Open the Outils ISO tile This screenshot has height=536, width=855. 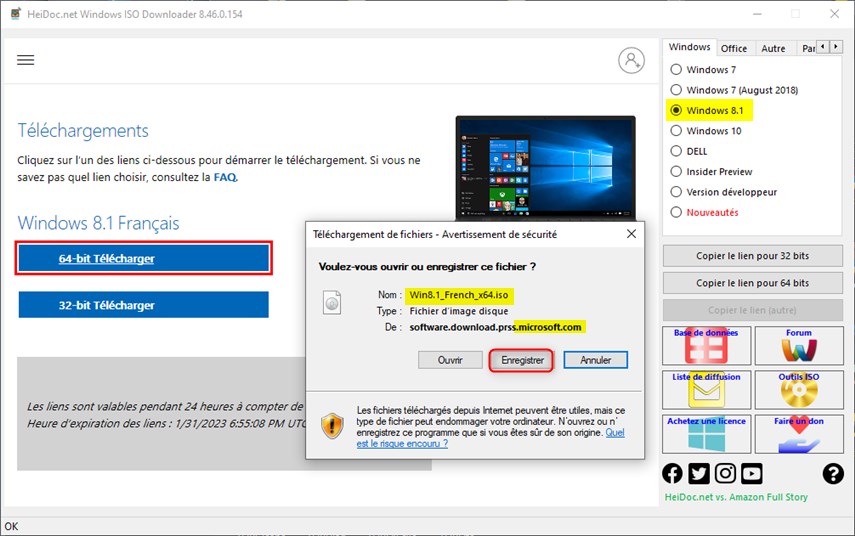click(x=799, y=390)
